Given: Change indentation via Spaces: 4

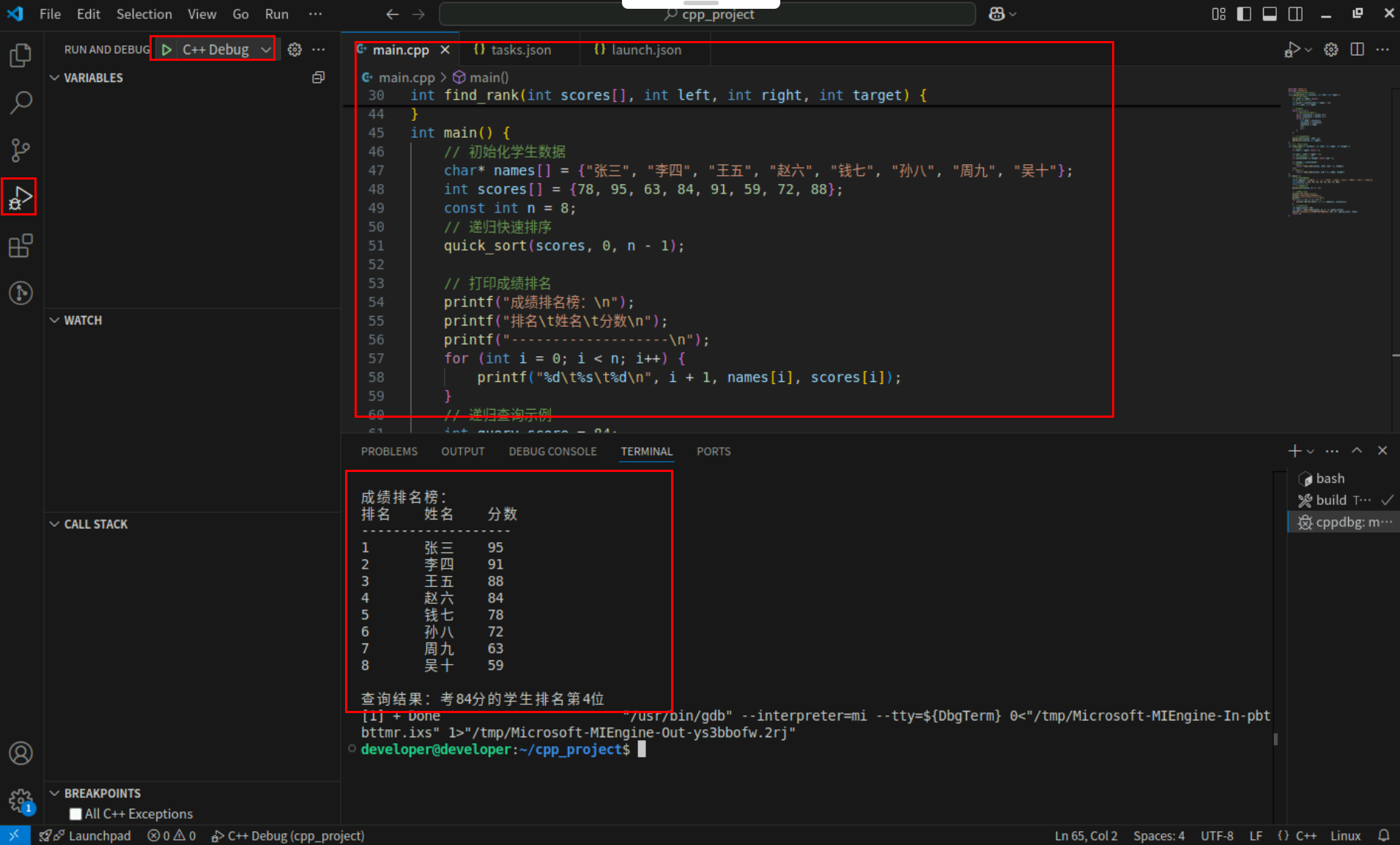Looking at the screenshot, I should pyautogui.click(x=1159, y=835).
